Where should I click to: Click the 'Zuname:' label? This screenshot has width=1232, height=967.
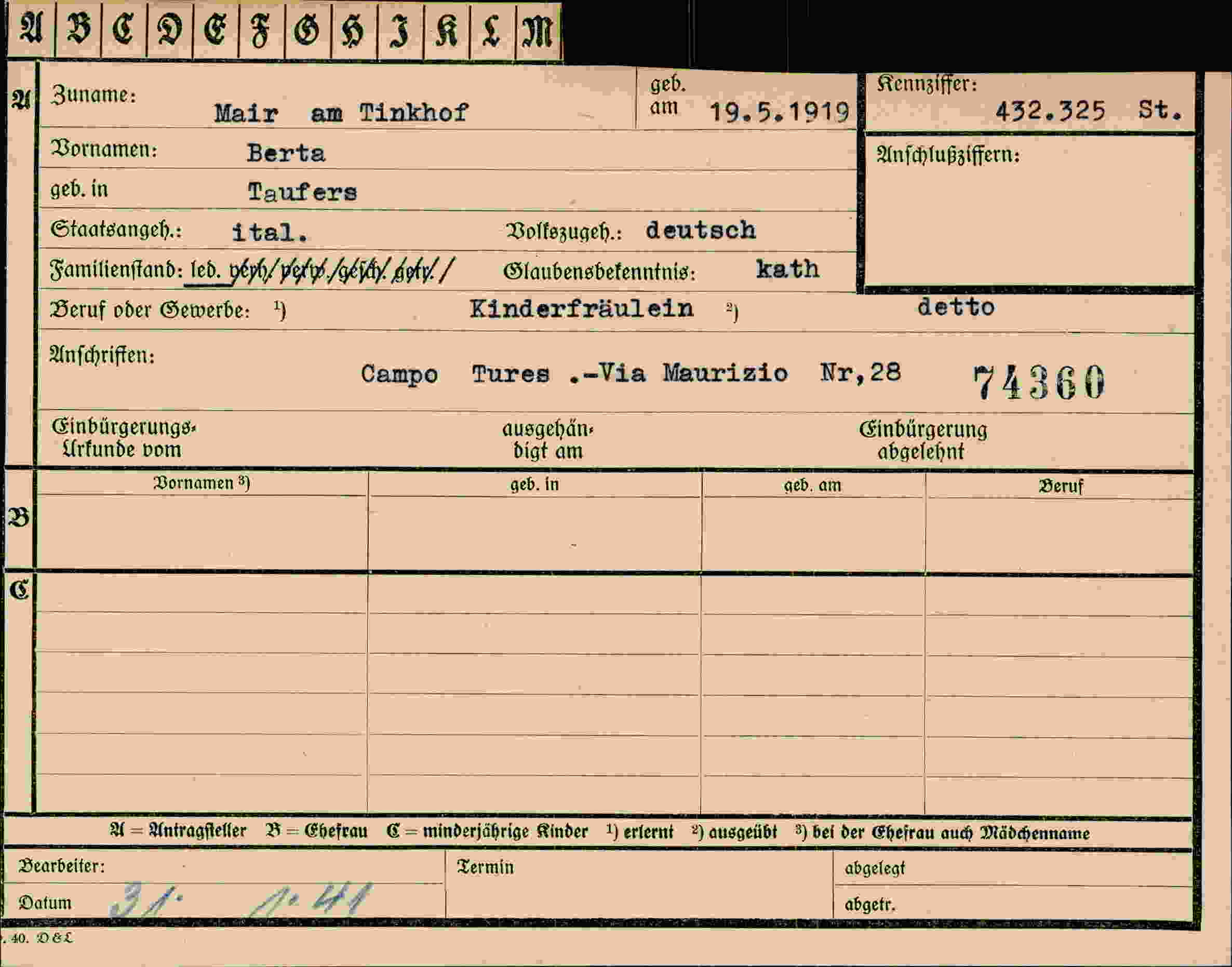93,95
